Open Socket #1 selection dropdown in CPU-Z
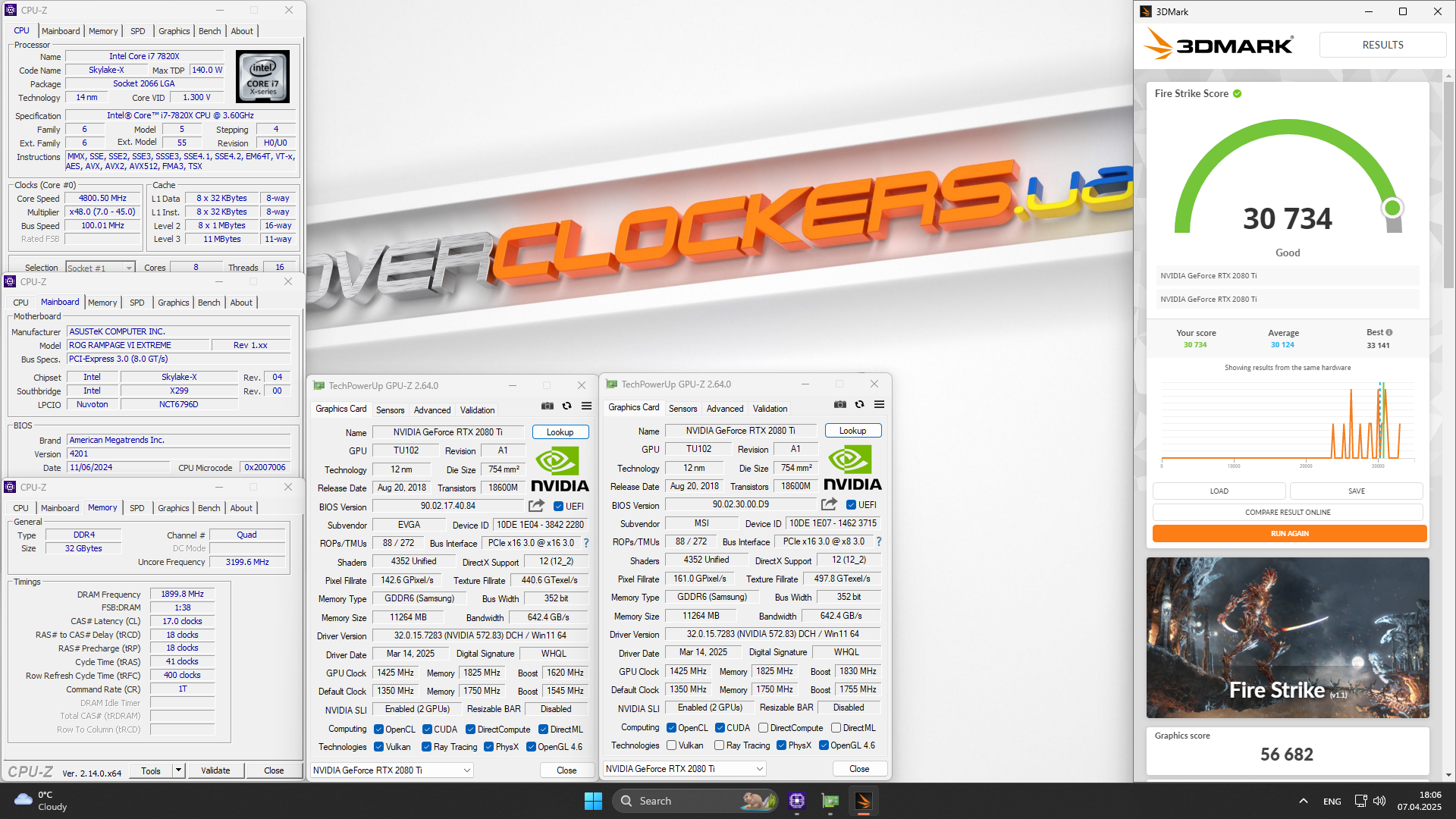1456x819 pixels. (x=100, y=268)
